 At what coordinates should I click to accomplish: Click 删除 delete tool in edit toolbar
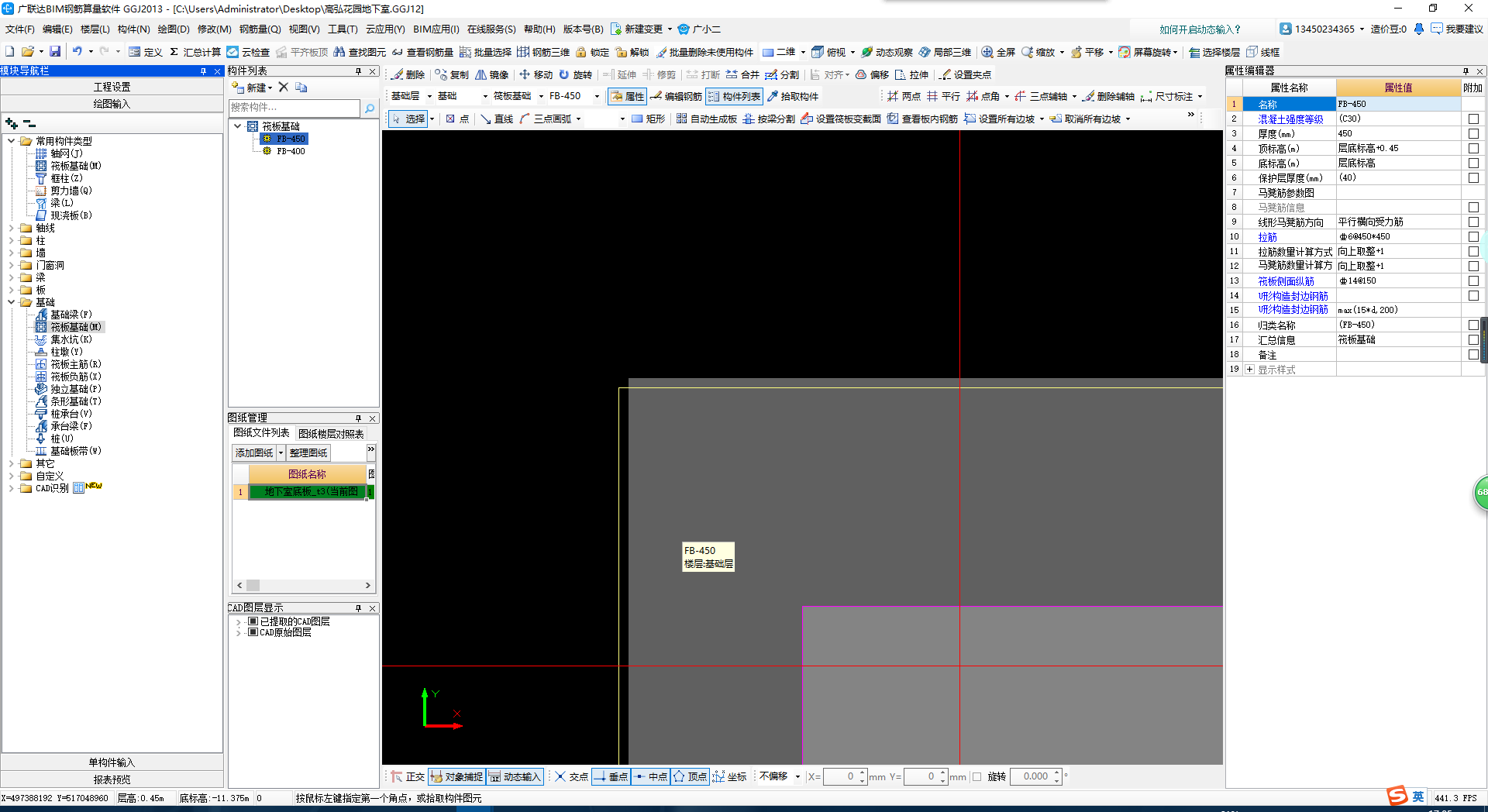point(408,74)
